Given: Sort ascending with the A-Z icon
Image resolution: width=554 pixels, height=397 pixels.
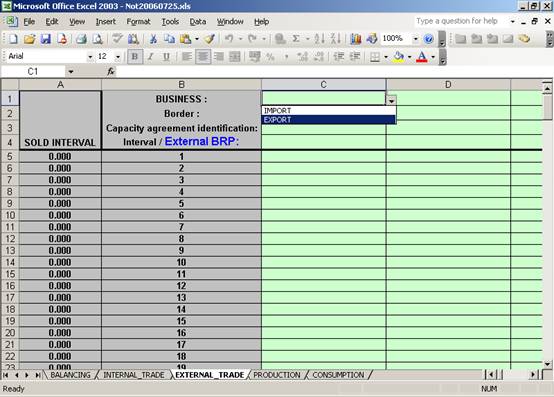Looking at the screenshot, I should coord(319,39).
